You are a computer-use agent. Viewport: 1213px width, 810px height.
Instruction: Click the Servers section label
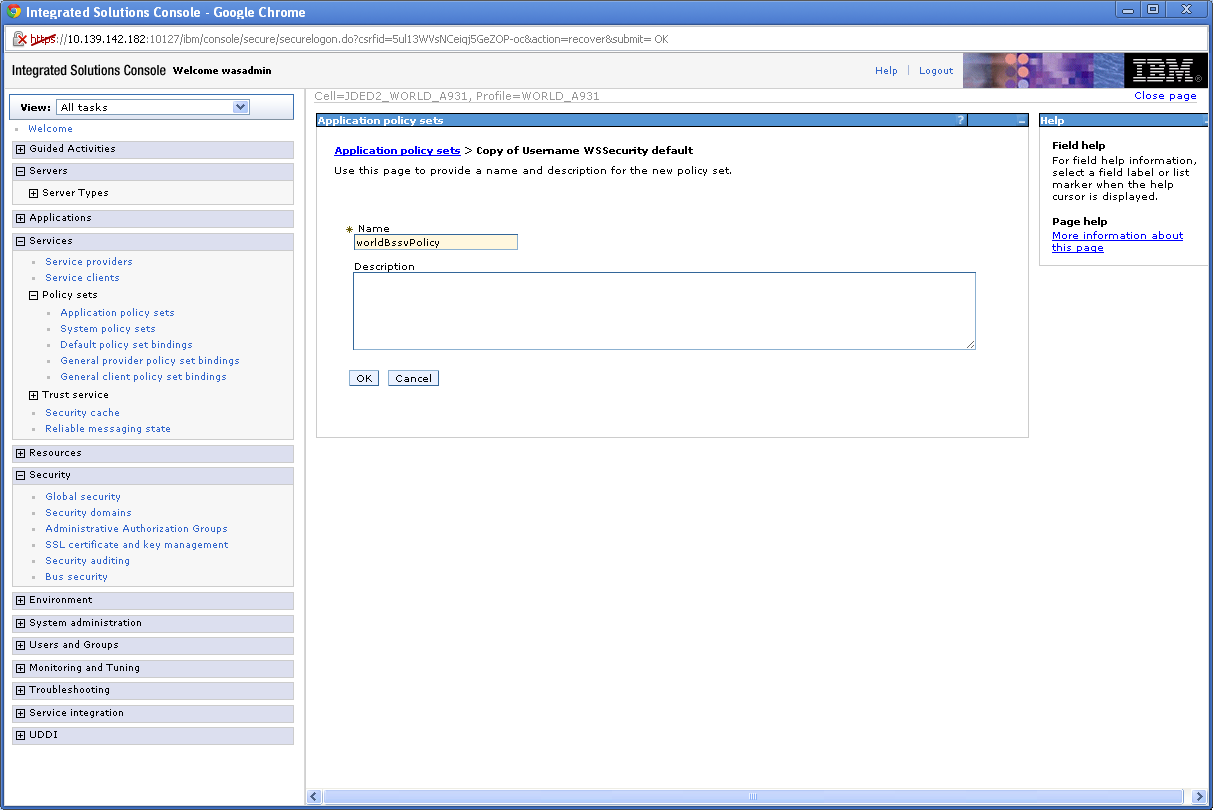pyautogui.click(x=48, y=171)
